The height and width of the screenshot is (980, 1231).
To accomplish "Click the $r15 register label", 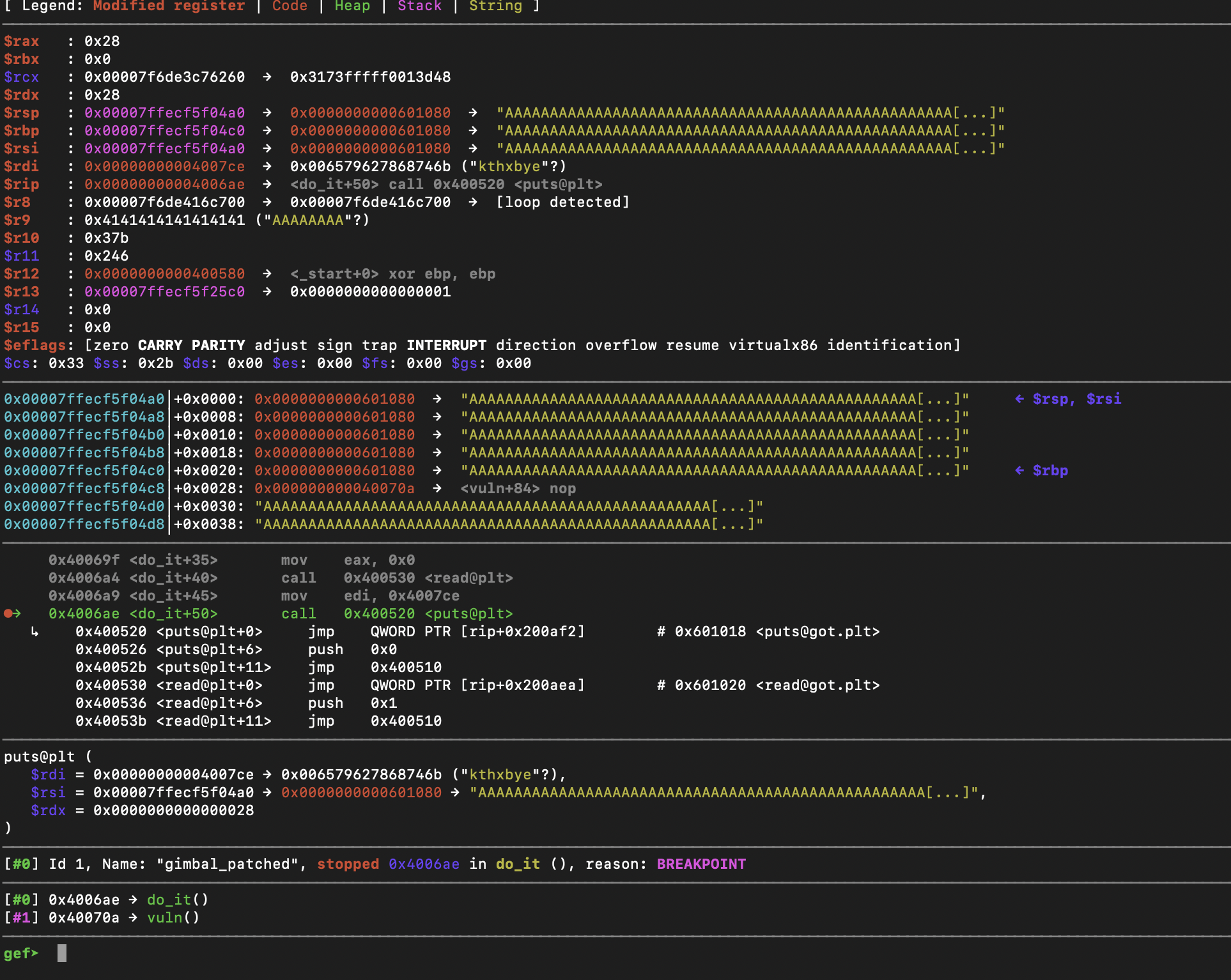I will point(21,327).
